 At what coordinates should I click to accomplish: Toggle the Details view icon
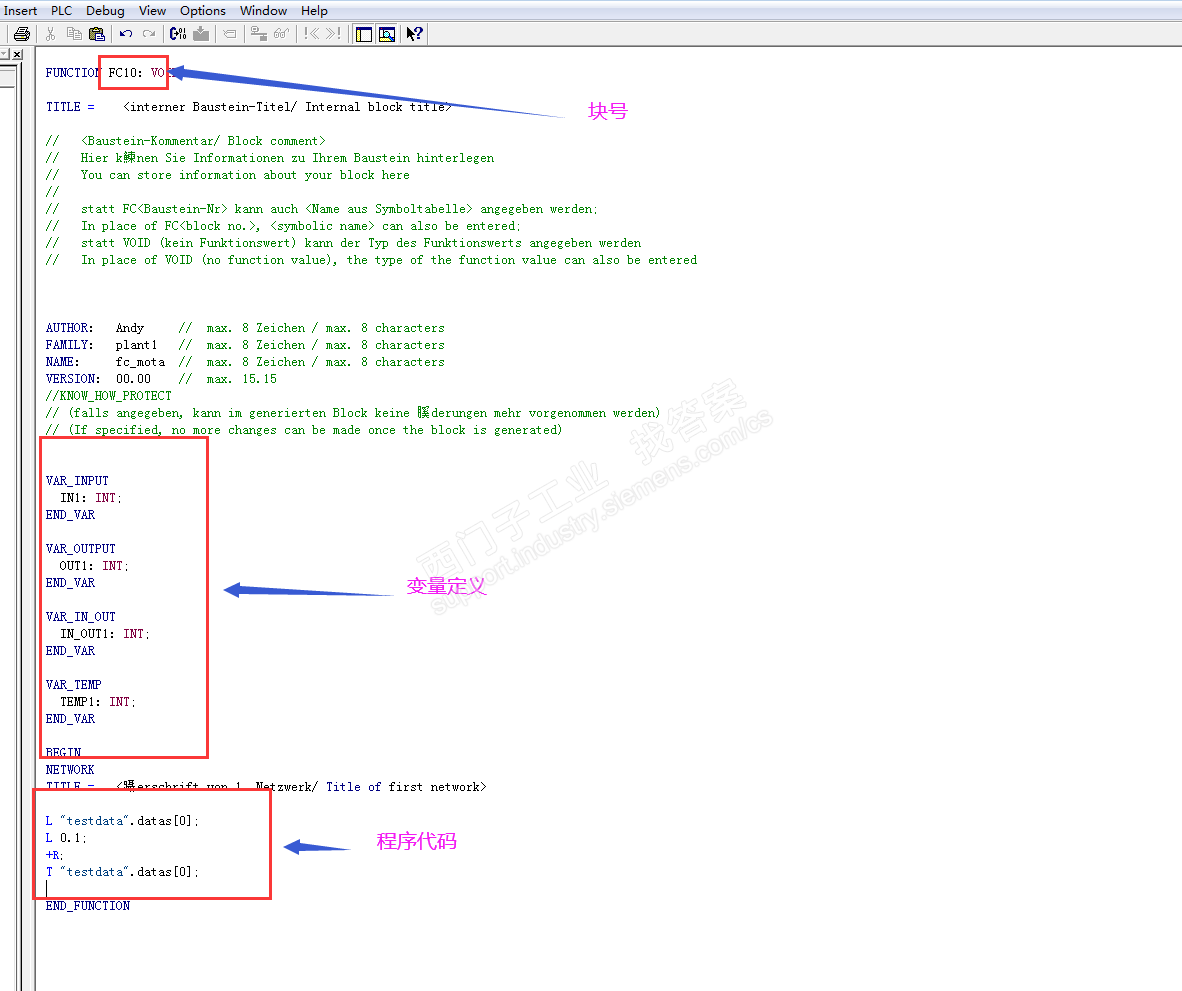pos(387,34)
